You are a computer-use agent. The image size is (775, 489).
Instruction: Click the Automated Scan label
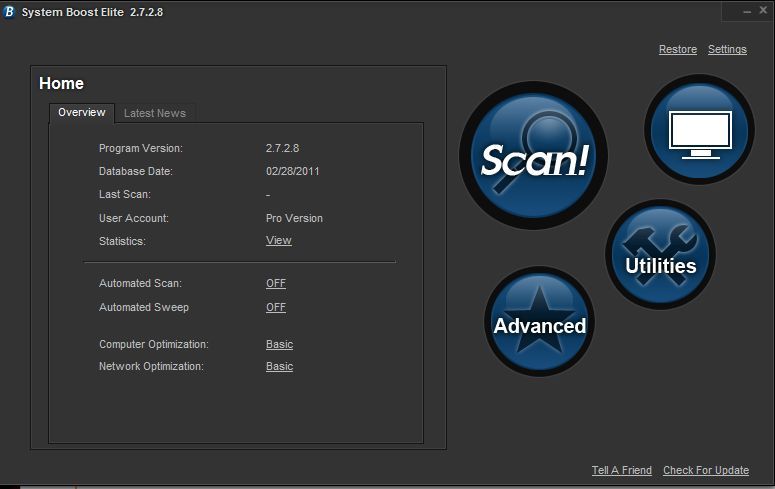[140, 283]
